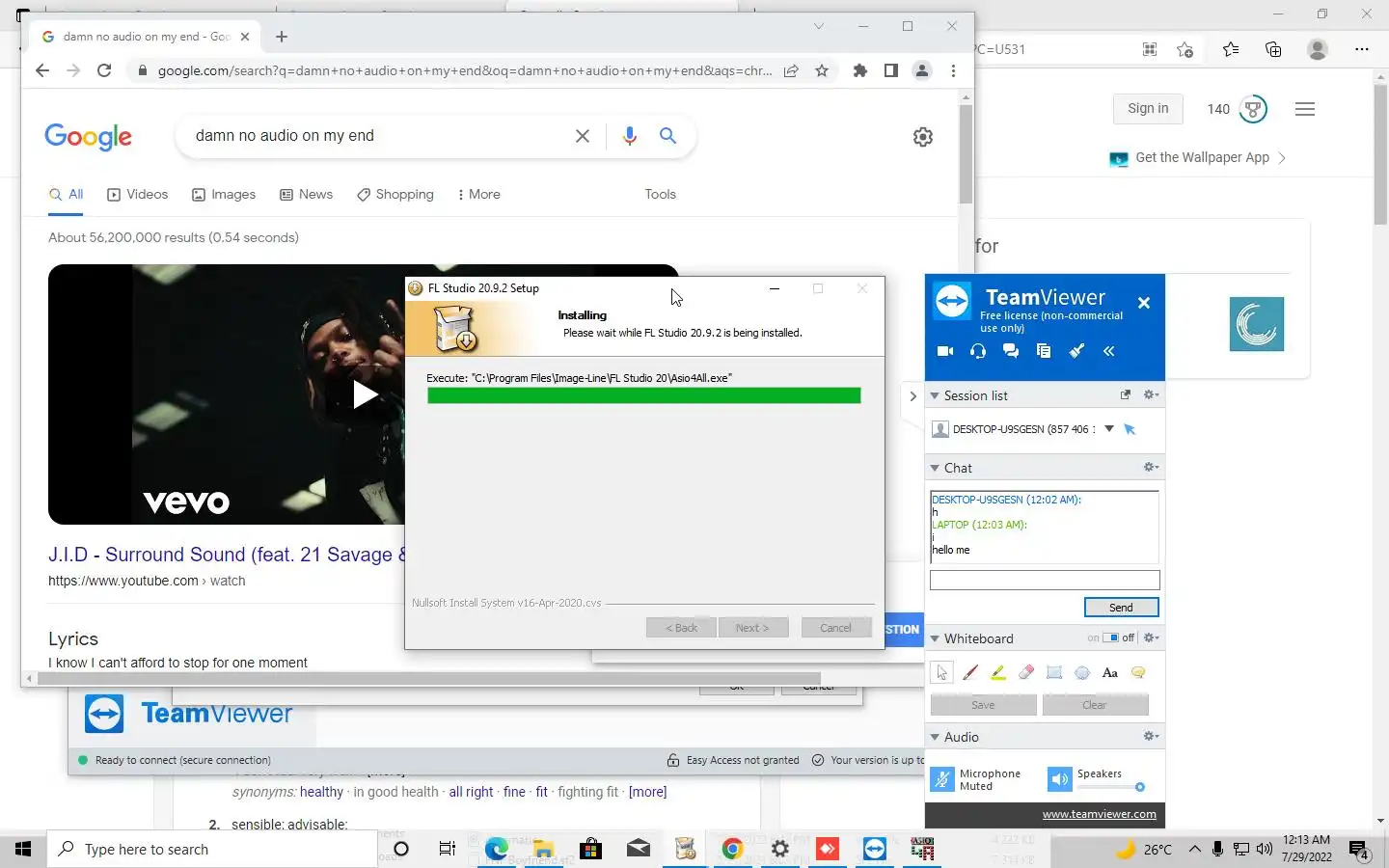Open the Chrome three-dot menu
The image size is (1389, 868).
953,70
